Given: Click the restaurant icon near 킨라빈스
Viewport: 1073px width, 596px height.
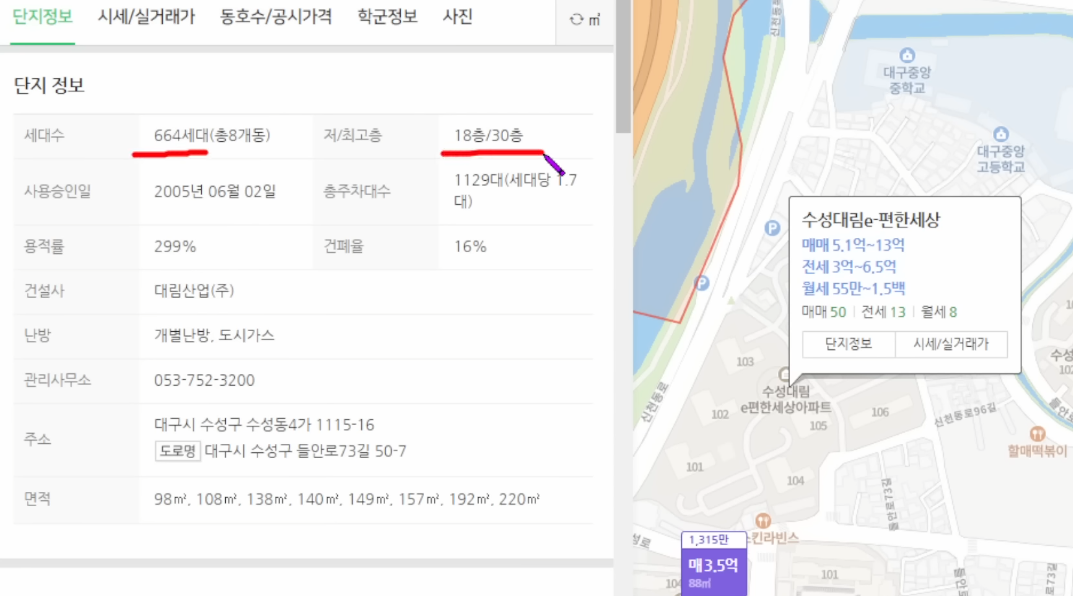Looking at the screenshot, I should 763,521.
